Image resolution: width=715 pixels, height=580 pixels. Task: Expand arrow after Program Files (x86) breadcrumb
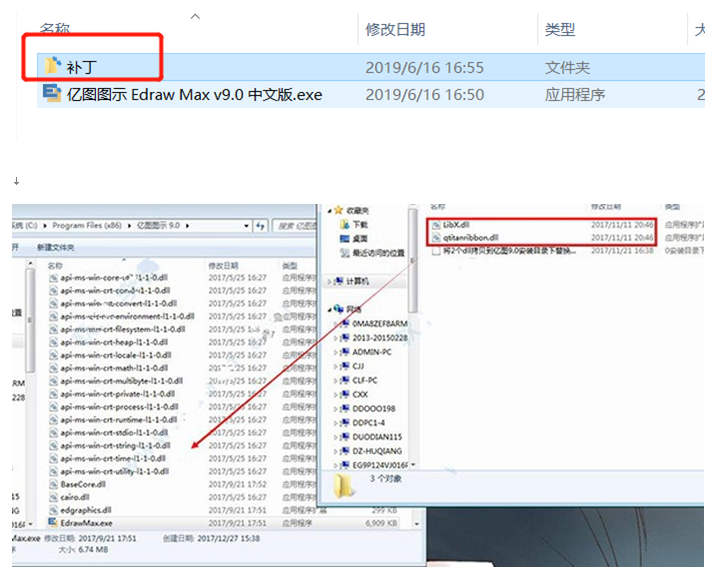pos(129,226)
